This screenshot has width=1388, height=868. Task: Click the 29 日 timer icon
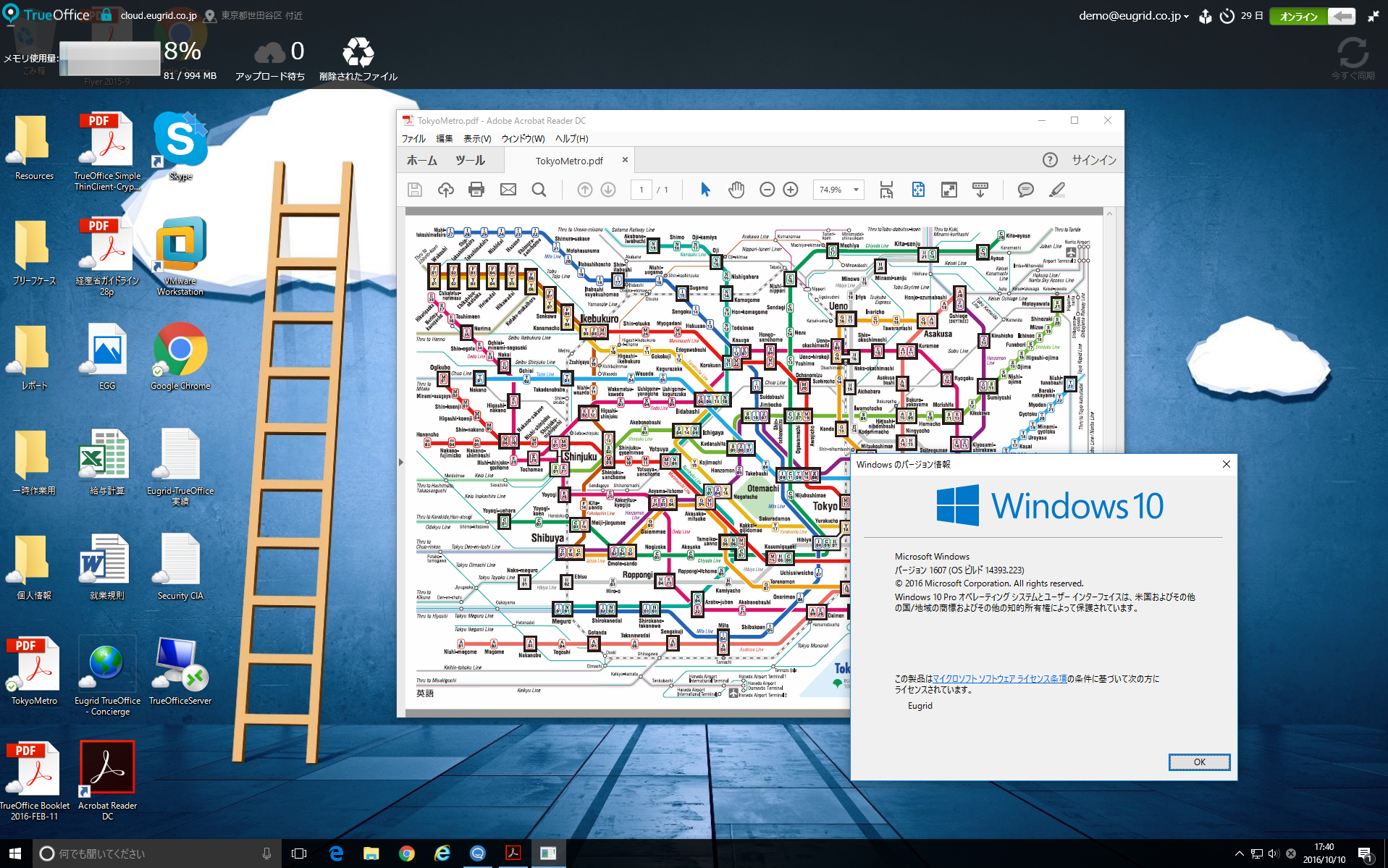coord(1227,16)
